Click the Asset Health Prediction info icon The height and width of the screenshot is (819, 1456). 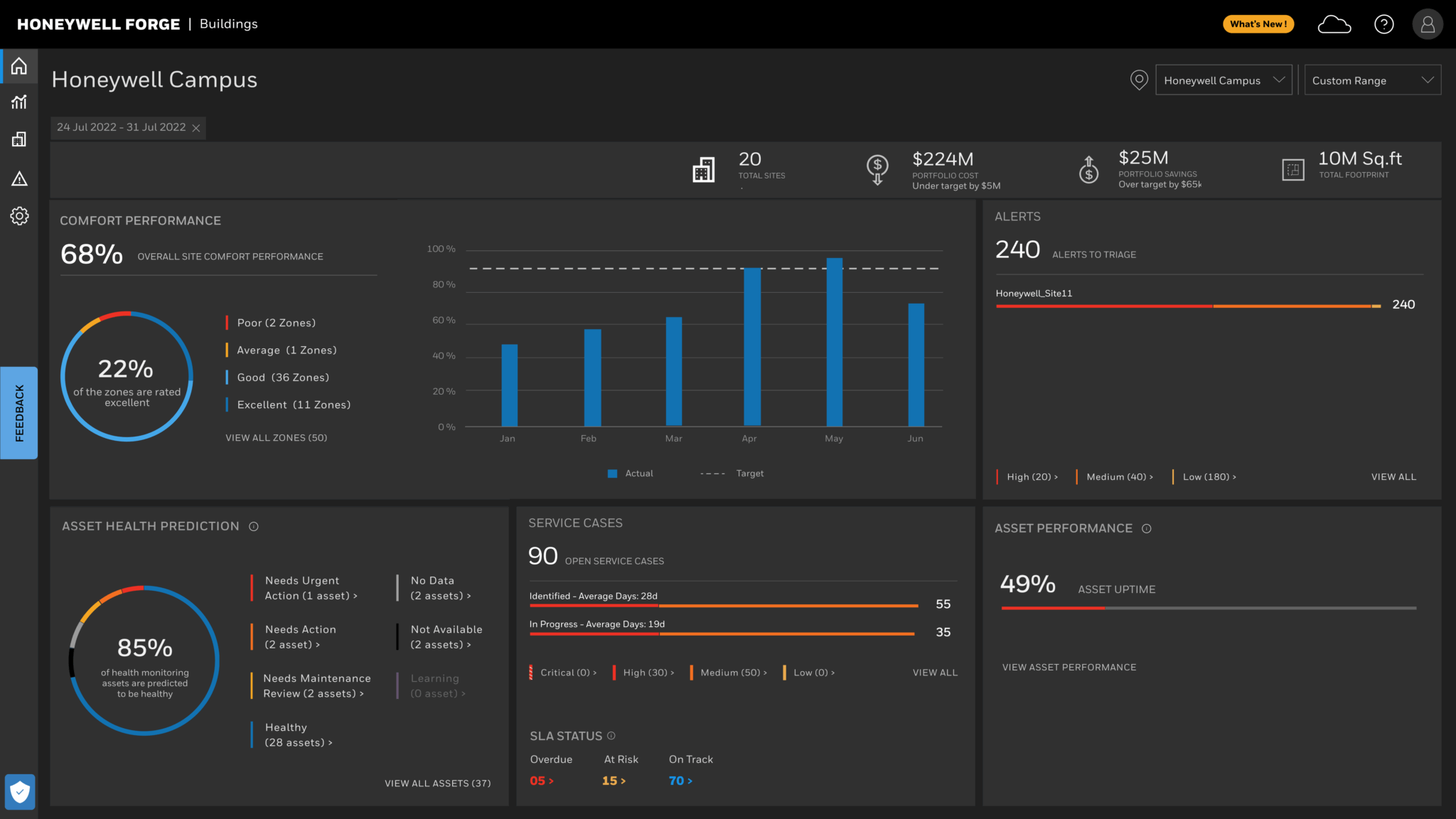pyautogui.click(x=254, y=526)
